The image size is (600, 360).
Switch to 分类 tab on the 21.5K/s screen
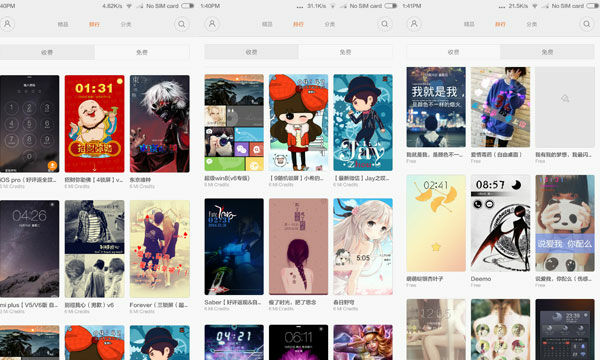tap(532, 24)
